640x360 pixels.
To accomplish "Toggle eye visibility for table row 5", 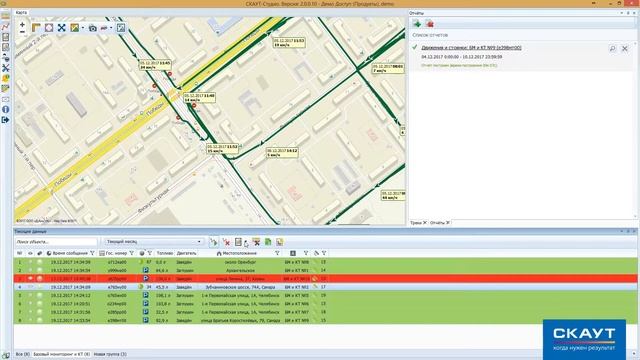I will tap(31, 295).
